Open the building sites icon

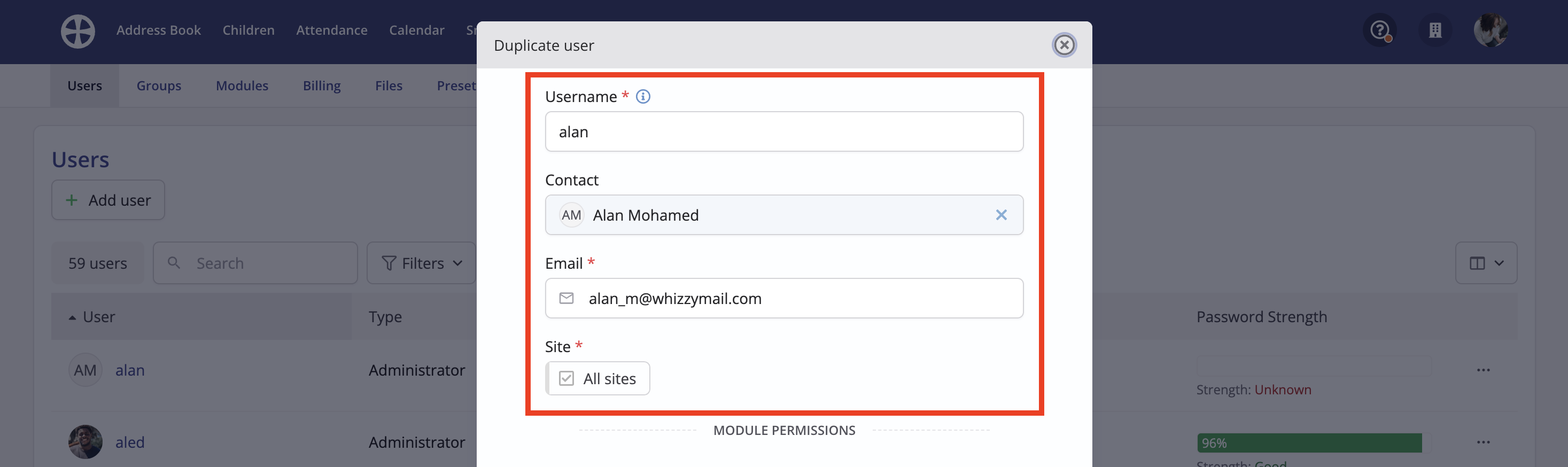click(1435, 30)
